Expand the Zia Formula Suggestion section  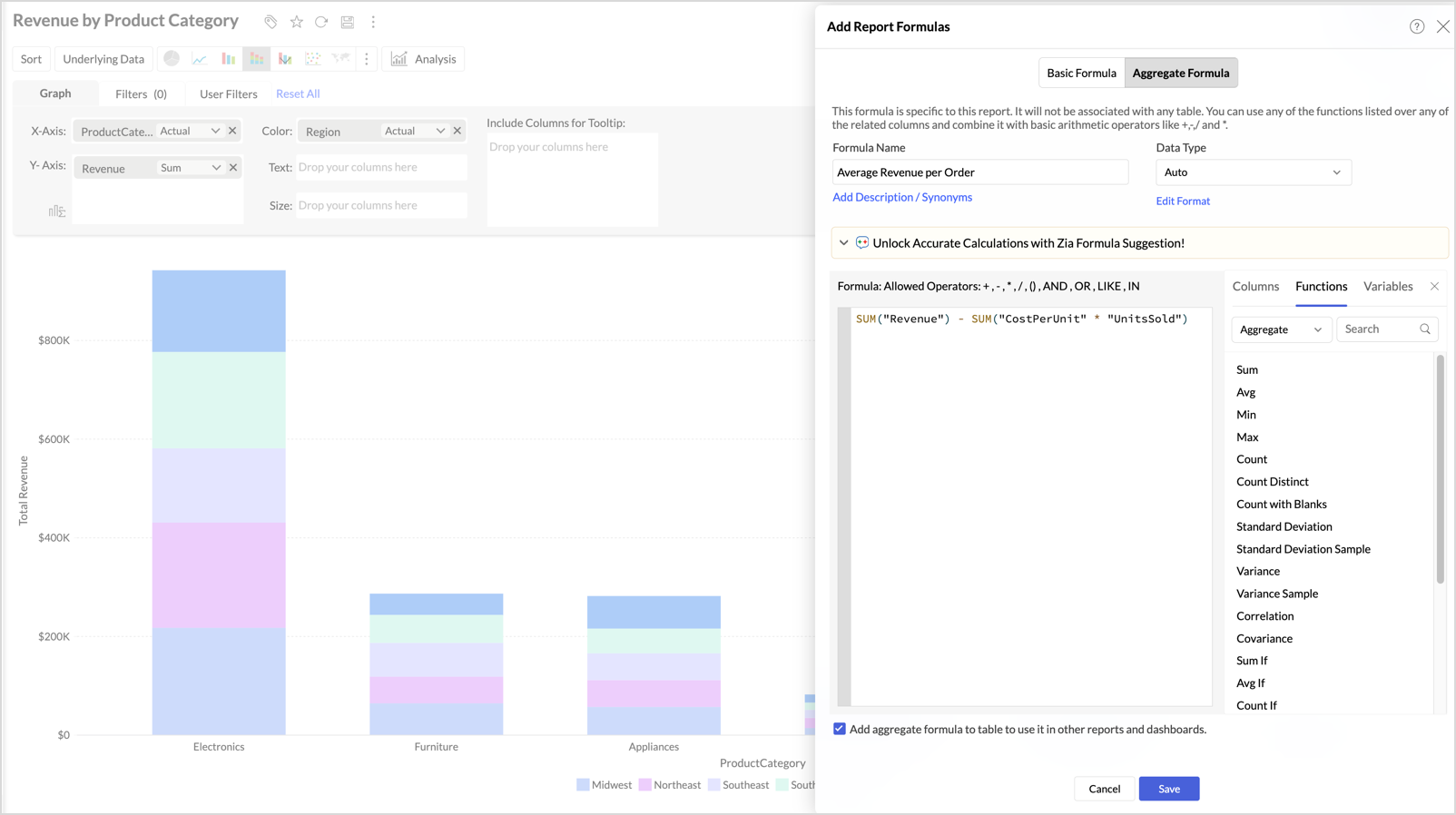tap(844, 243)
